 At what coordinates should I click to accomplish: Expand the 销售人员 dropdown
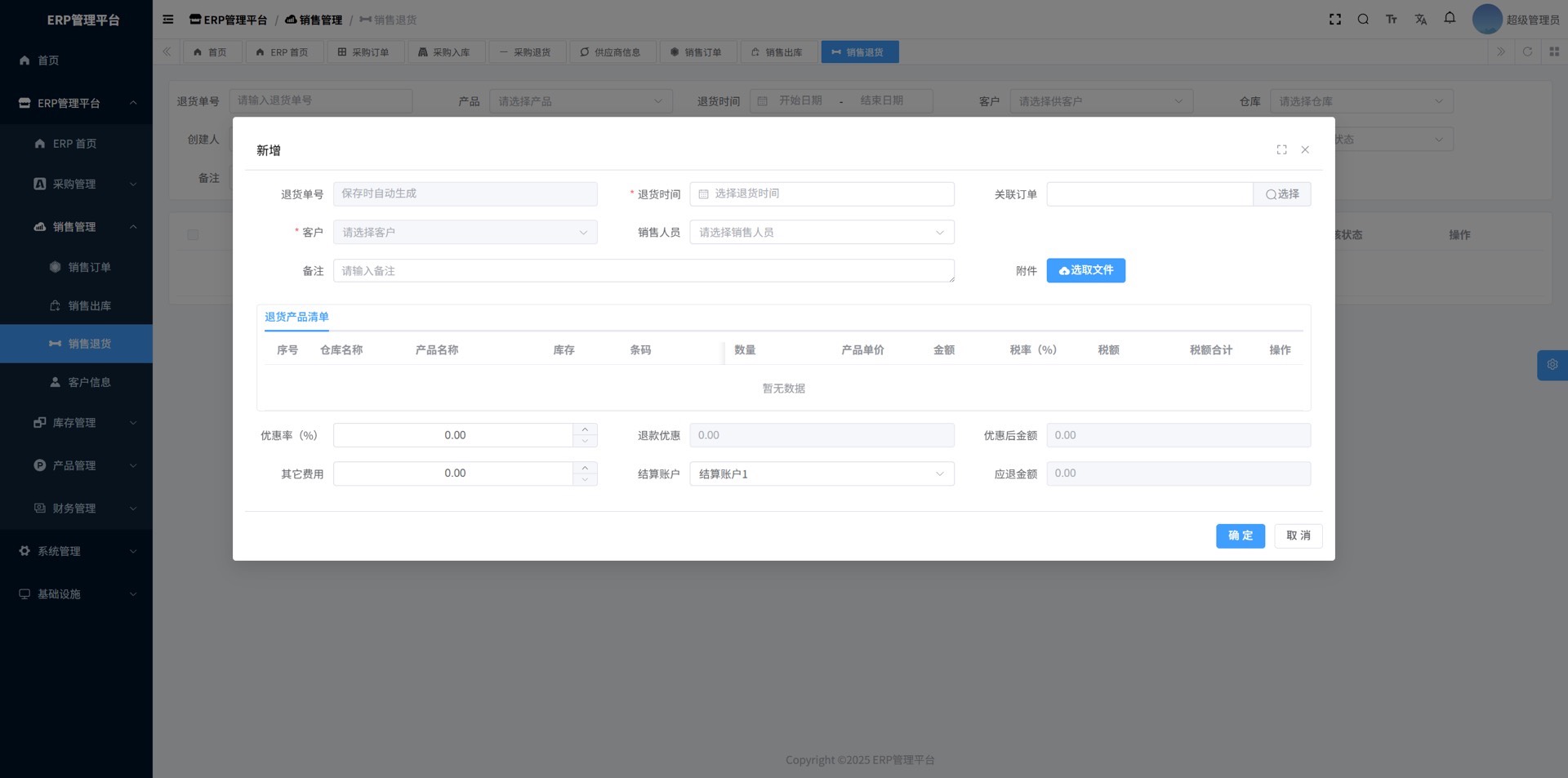coord(821,233)
